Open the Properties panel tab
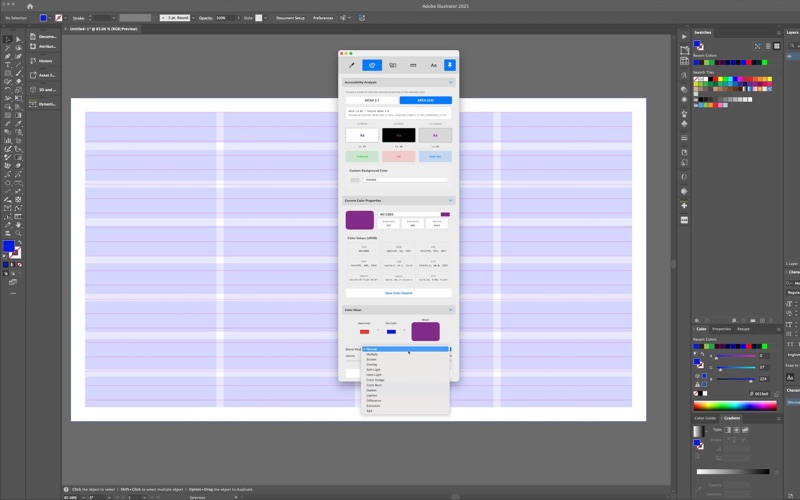This screenshot has height=500, width=800. click(x=721, y=329)
